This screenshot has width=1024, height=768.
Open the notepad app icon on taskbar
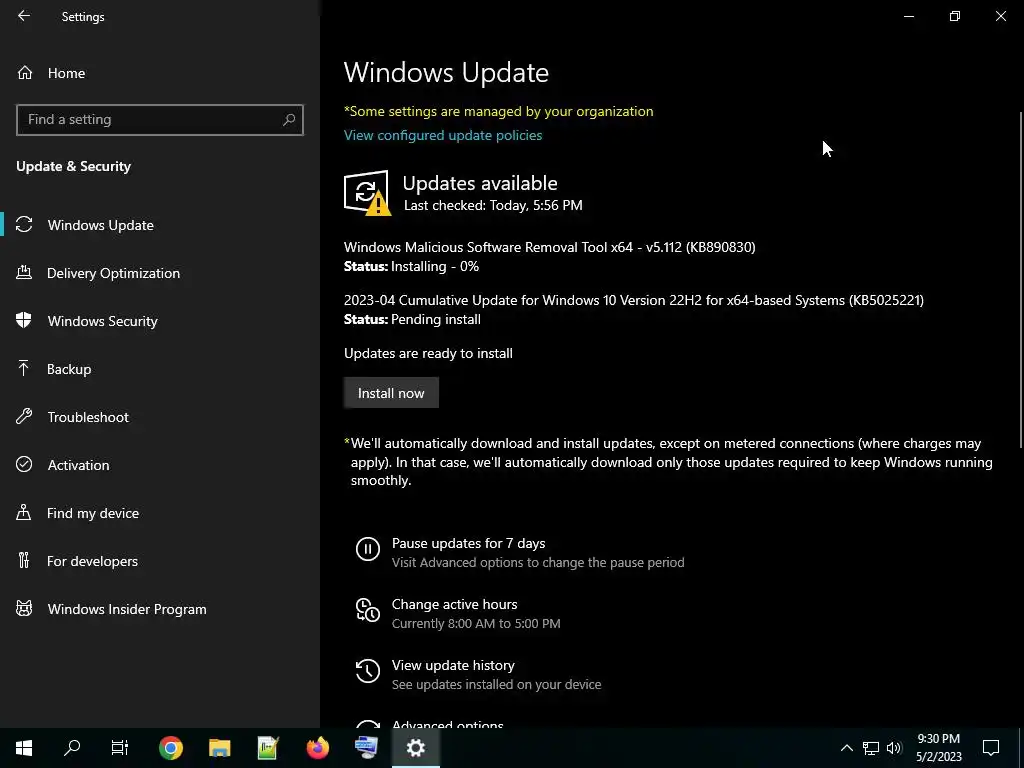click(x=268, y=748)
